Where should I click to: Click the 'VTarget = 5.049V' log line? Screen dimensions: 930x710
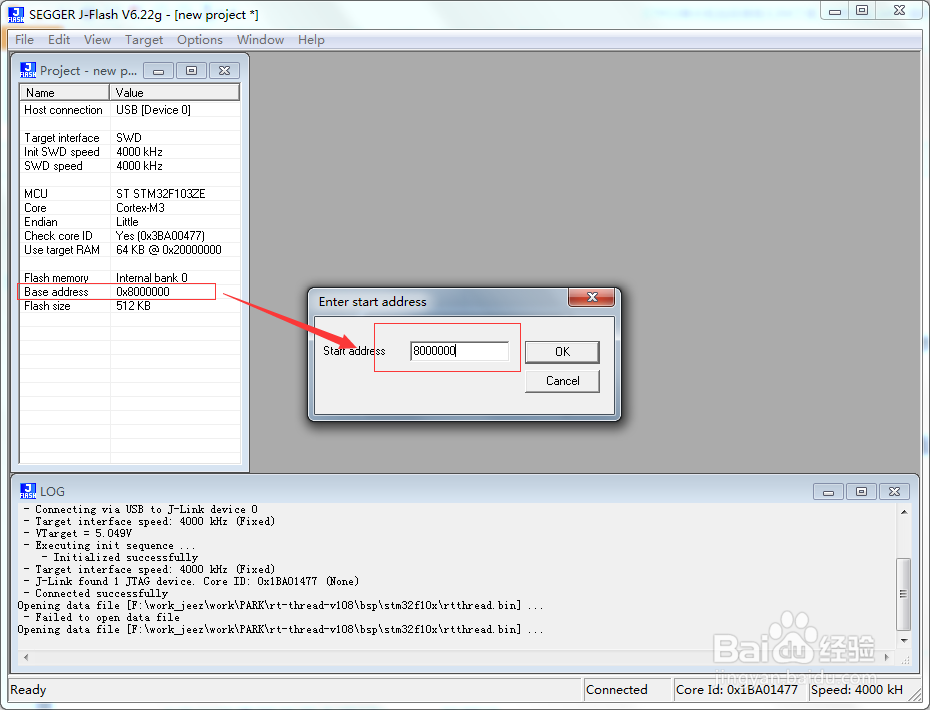click(78, 533)
